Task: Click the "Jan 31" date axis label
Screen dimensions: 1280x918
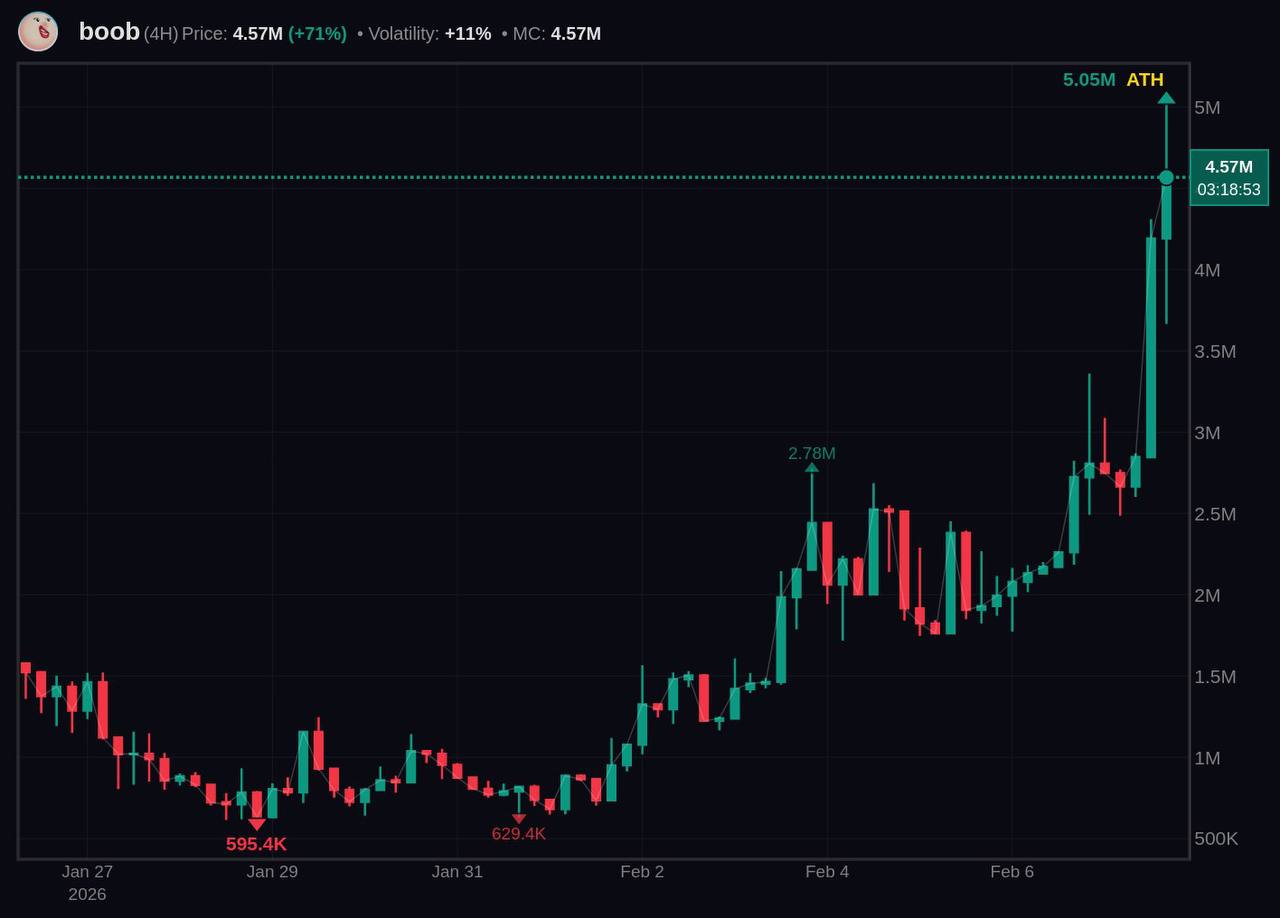Action: (x=457, y=872)
